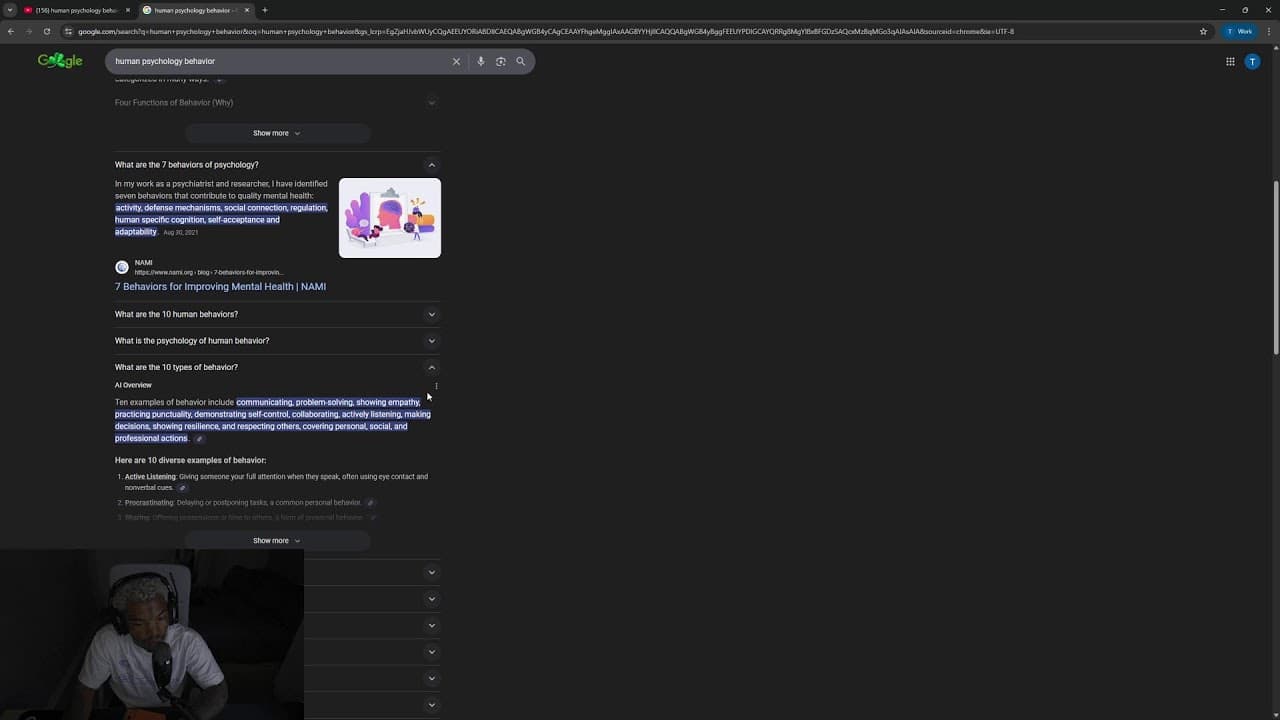Screen dimensions: 1280x720
Task: Bookmark this page with the star icon
Action: 1203,31
